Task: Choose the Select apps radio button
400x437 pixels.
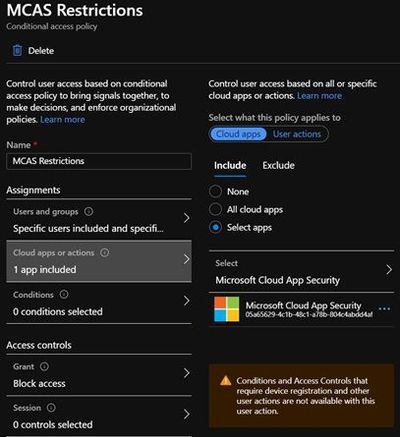Action: (215, 227)
